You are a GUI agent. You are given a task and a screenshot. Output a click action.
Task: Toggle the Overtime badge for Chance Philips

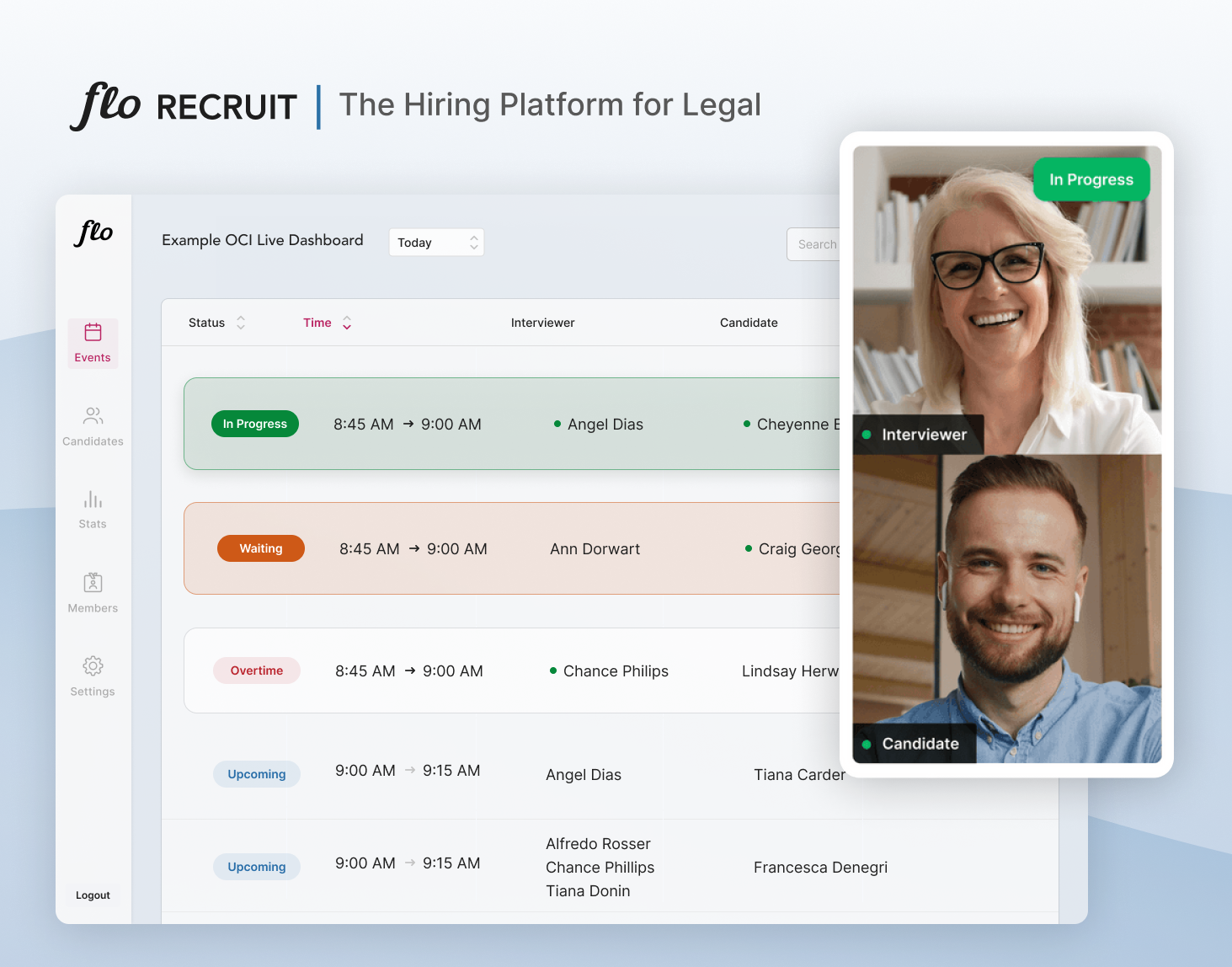tap(256, 670)
